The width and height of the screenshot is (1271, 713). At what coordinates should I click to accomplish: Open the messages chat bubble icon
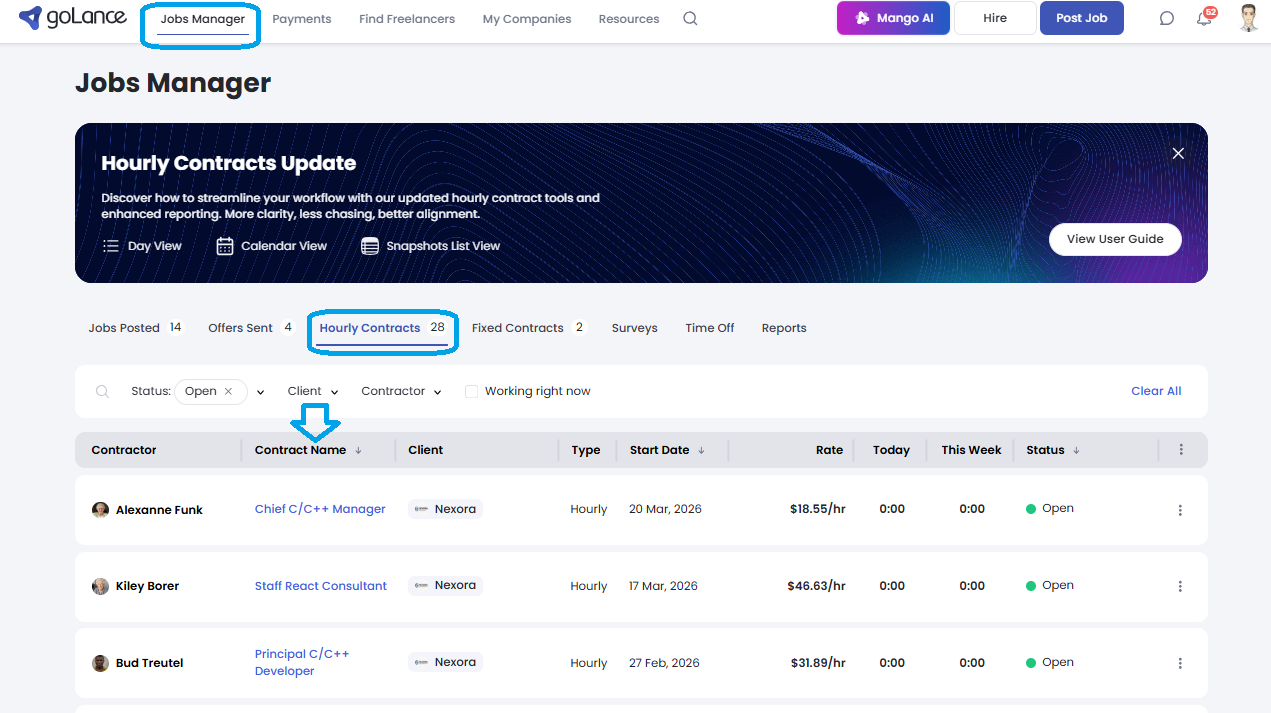pyautogui.click(x=1166, y=19)
